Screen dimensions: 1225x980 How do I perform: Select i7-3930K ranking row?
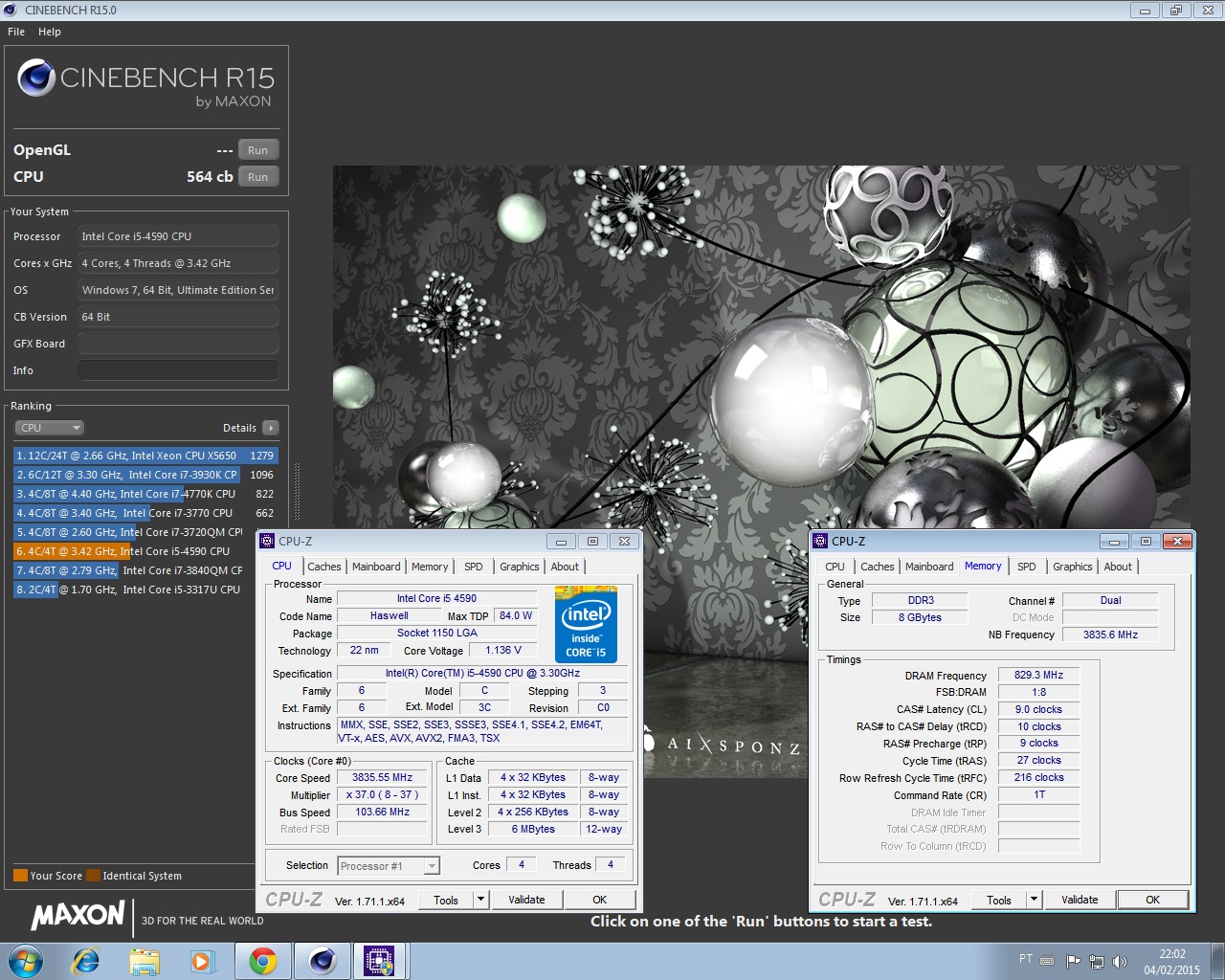pyautogui.click(x=145, y=475)
